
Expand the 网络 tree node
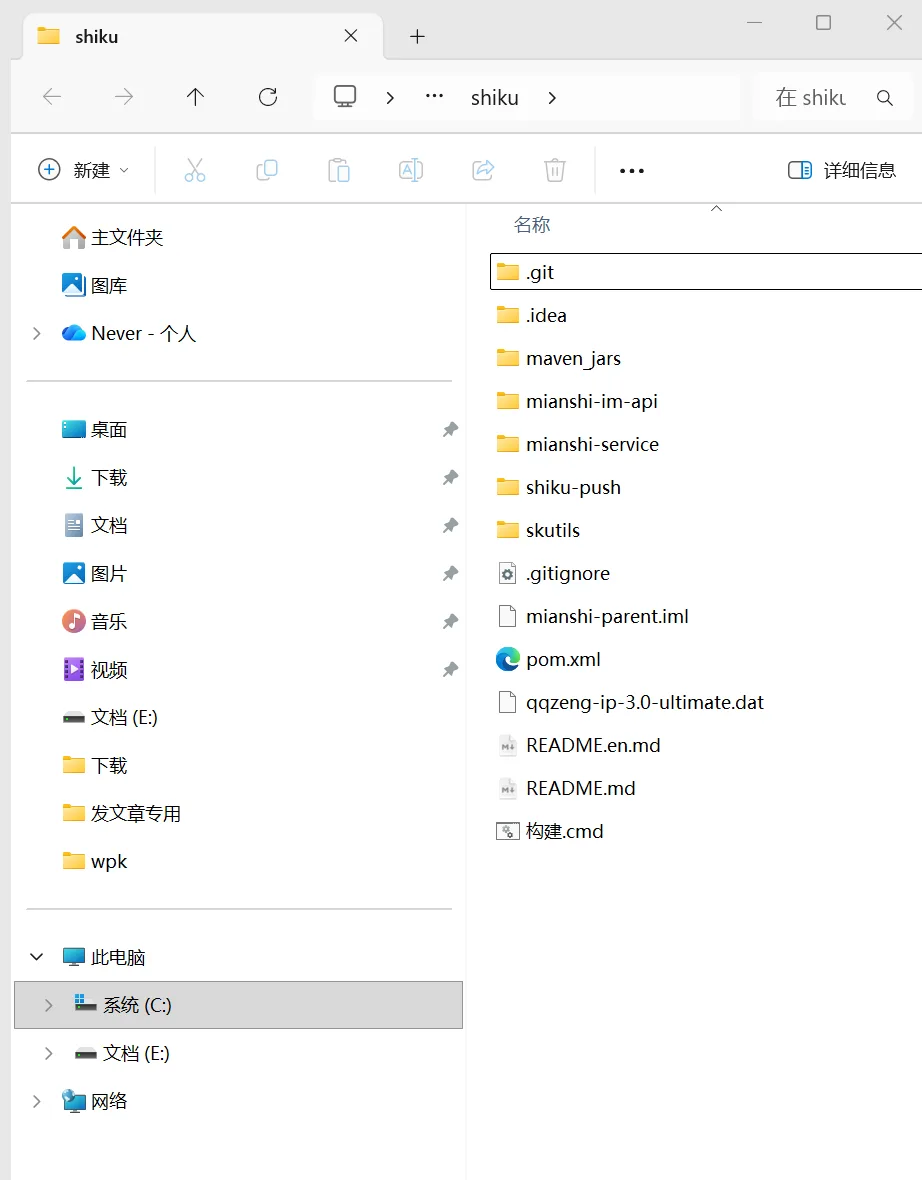tap(36, 1101)
